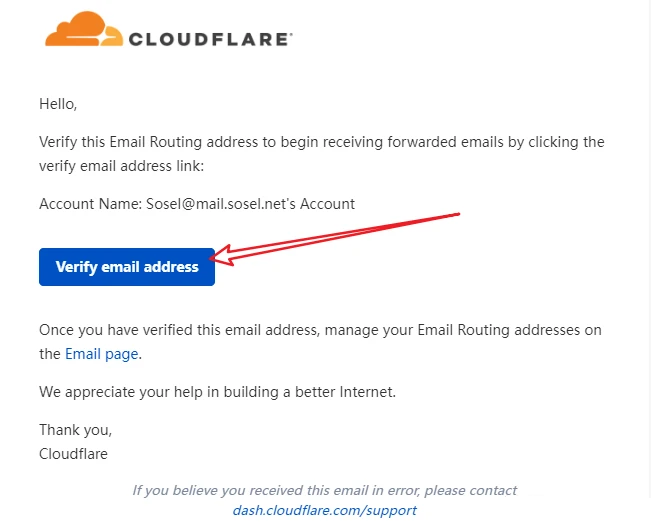
Task: Click the "Thank you," closing line
Action: pos(76,430)
